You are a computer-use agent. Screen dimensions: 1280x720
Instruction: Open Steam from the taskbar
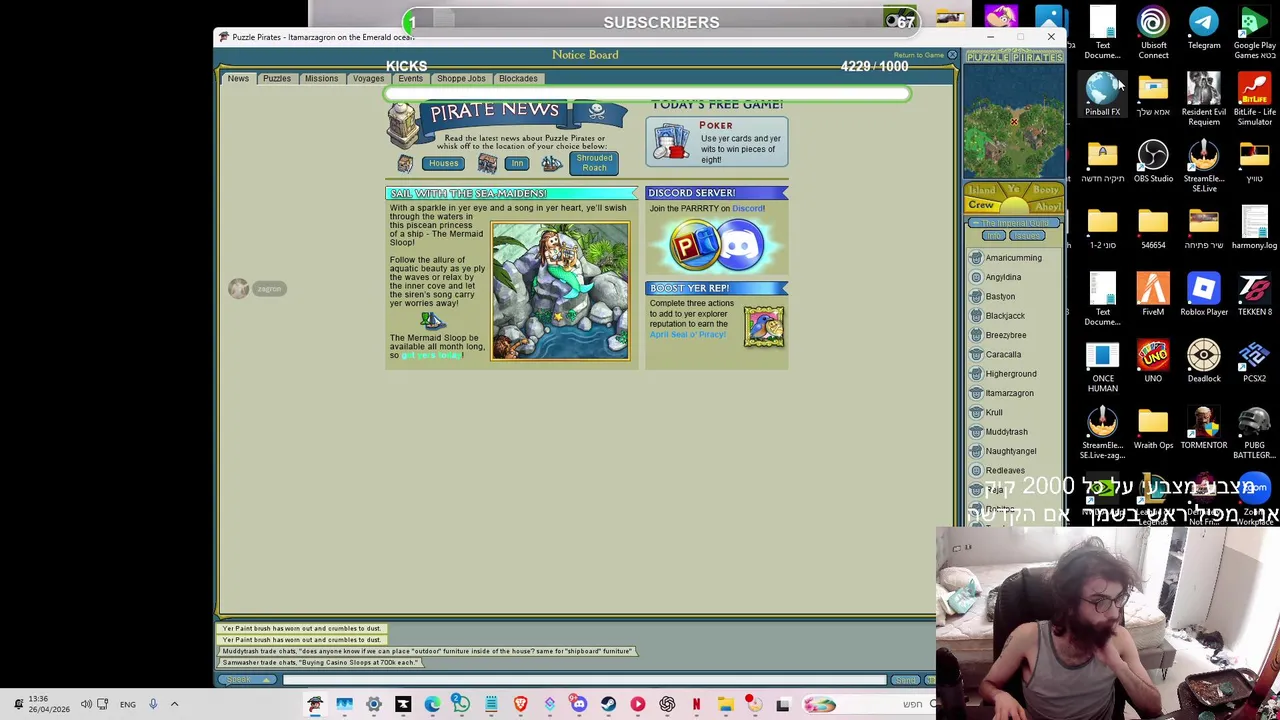608,704
